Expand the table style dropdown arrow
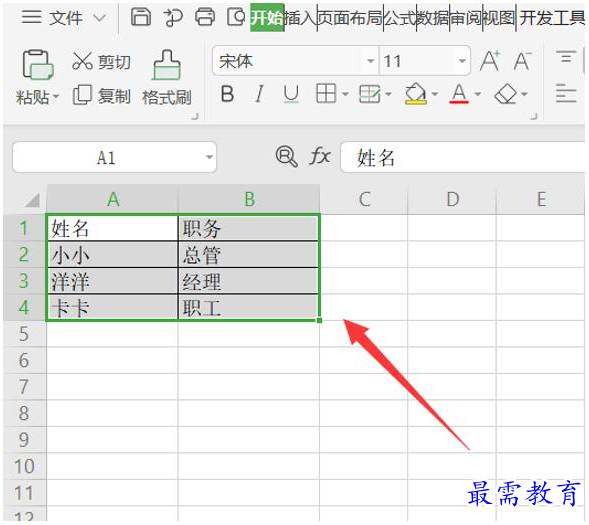589x525 pixels. tap(389, 94)
